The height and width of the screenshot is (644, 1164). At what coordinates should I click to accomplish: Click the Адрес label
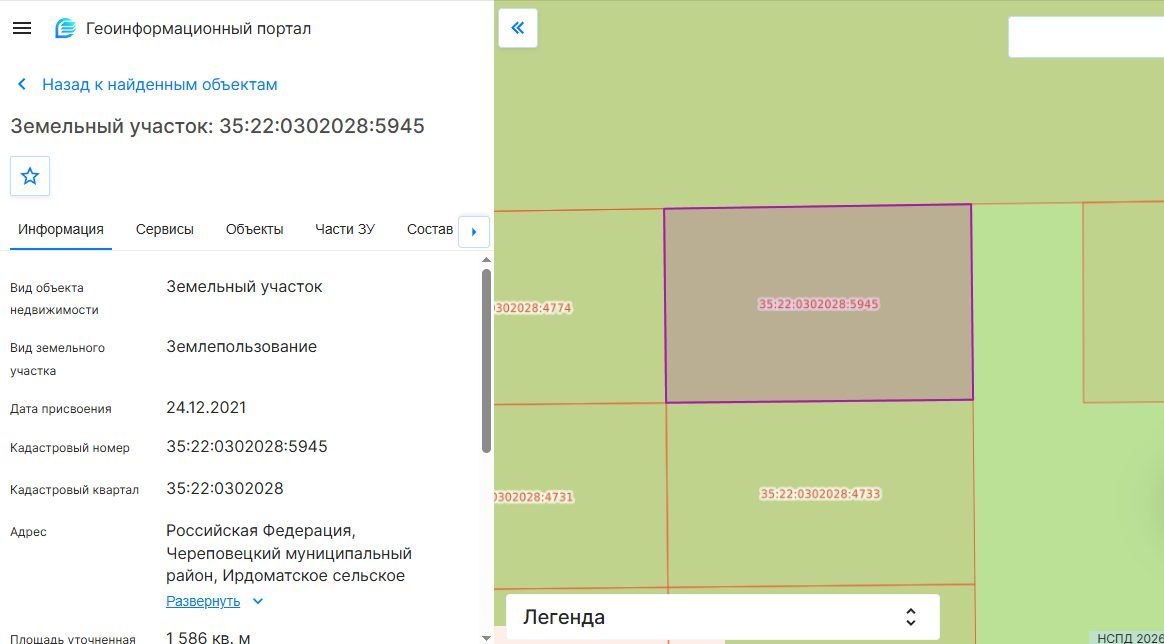(28, 532)
